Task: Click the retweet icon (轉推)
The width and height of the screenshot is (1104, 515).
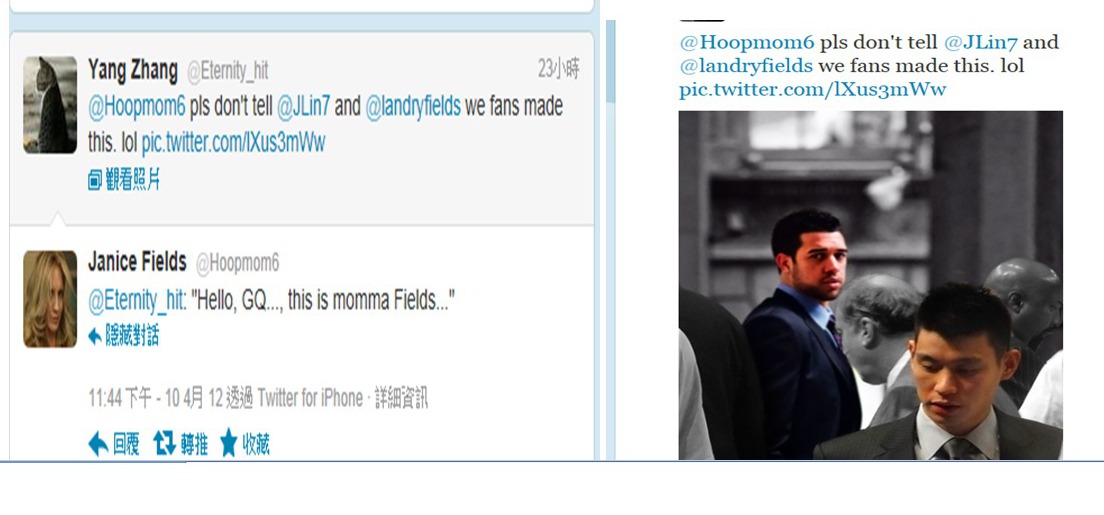Action: (164, 444)
